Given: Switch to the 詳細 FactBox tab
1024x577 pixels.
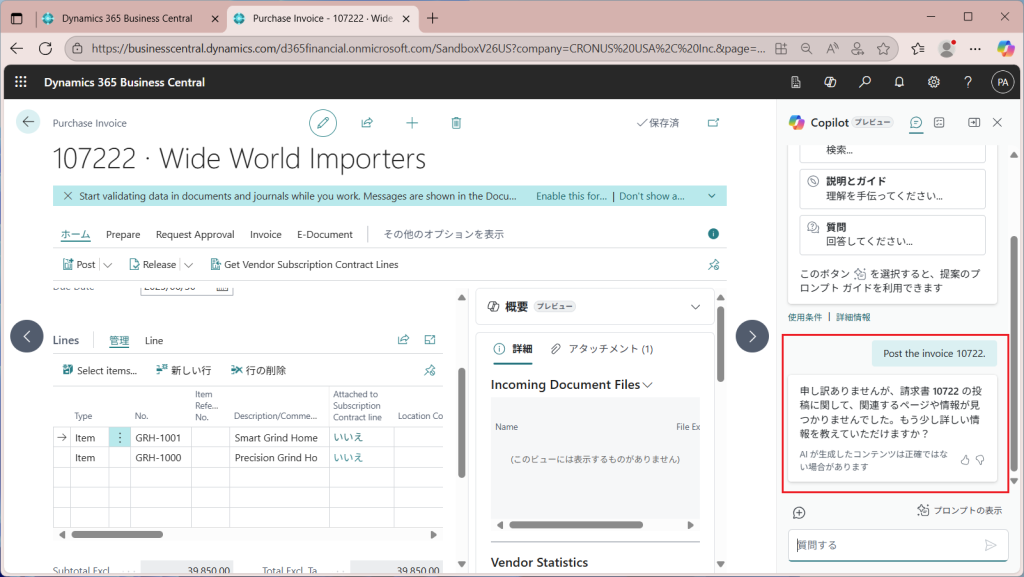Looking at the screenshot, I should click(x=513, y=349).
